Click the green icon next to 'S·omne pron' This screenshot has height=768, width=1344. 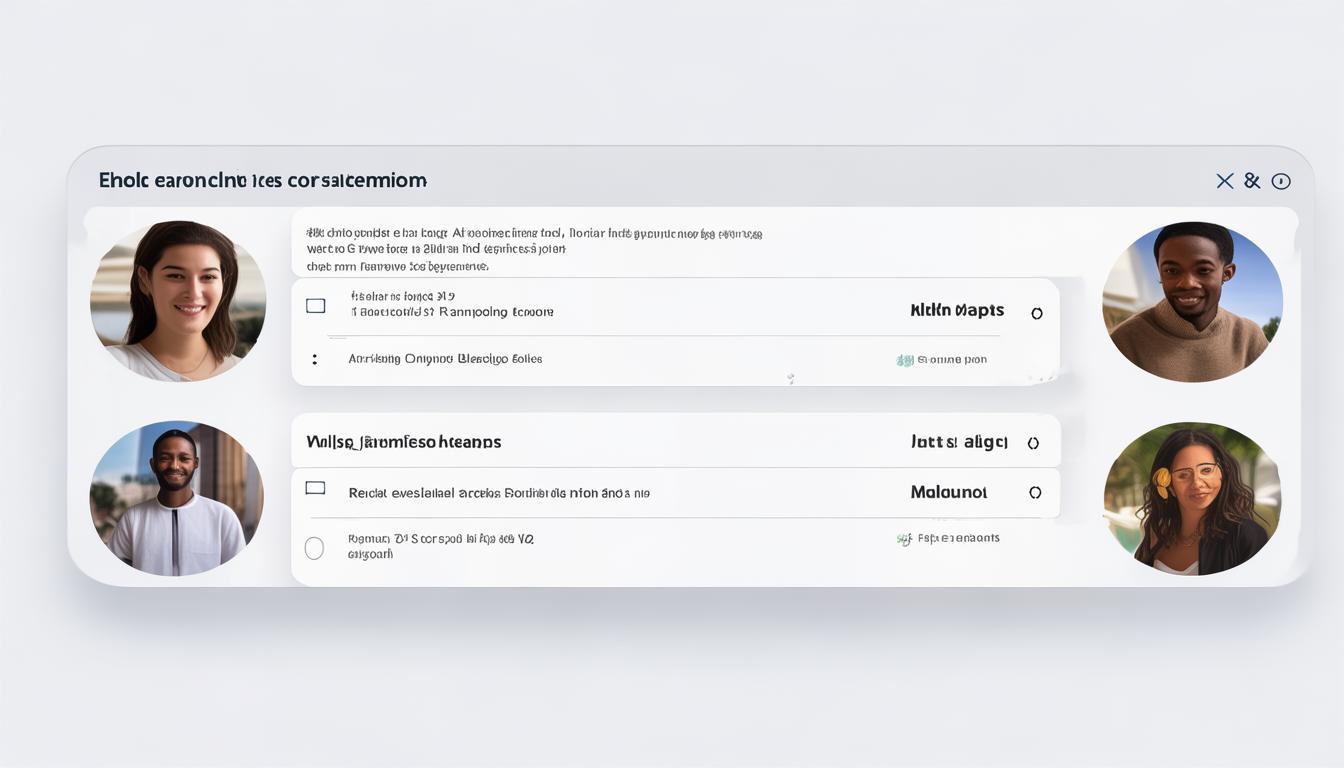pos(905,360)
